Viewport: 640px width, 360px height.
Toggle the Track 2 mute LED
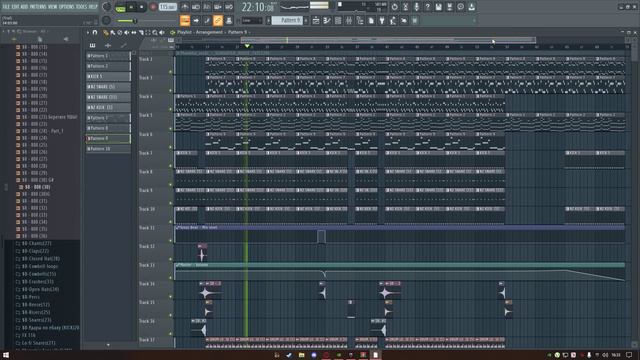click(x=171, y=72)
